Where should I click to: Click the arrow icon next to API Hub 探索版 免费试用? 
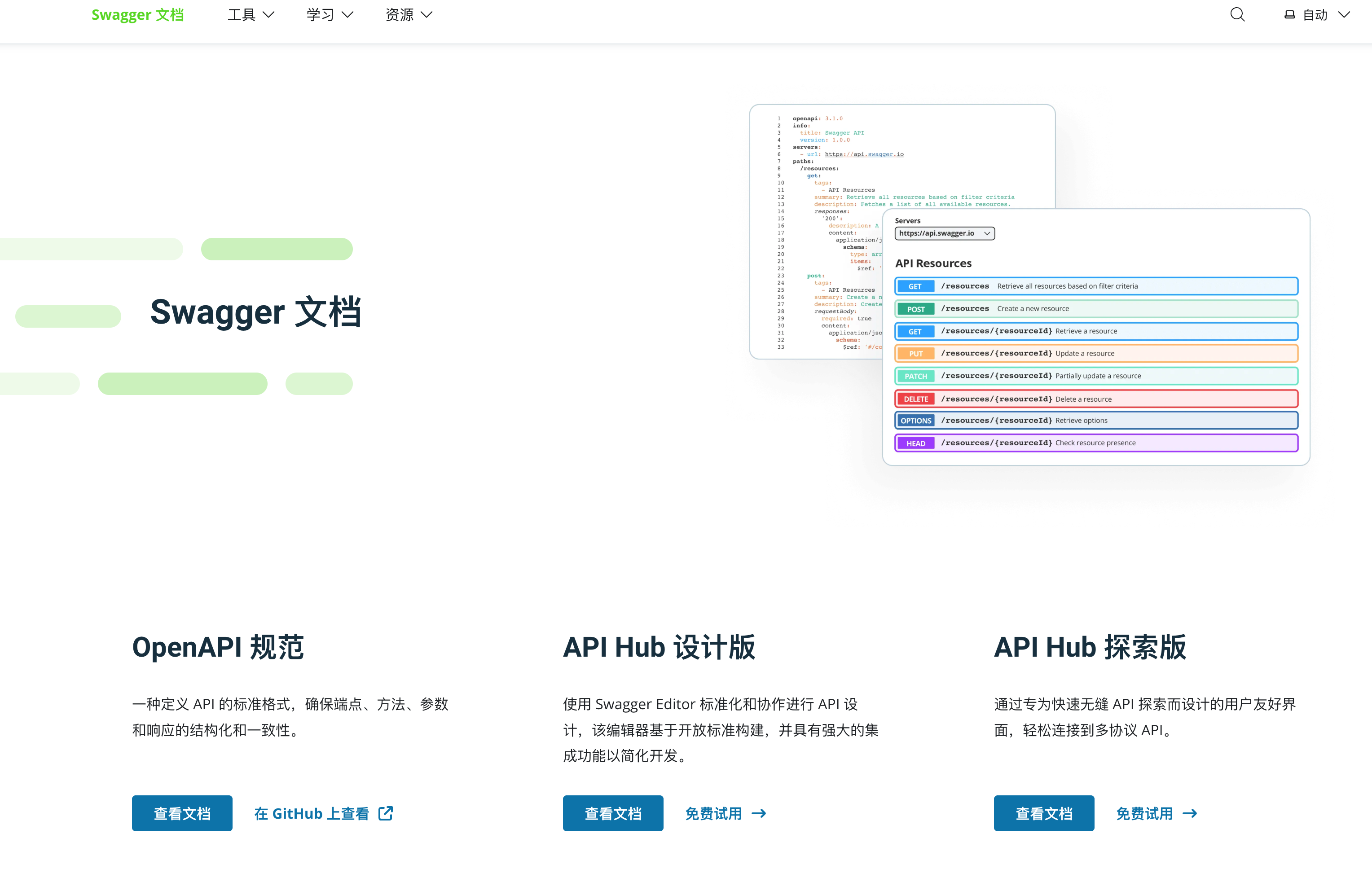pyautogui.click(x=1190, y=813)
